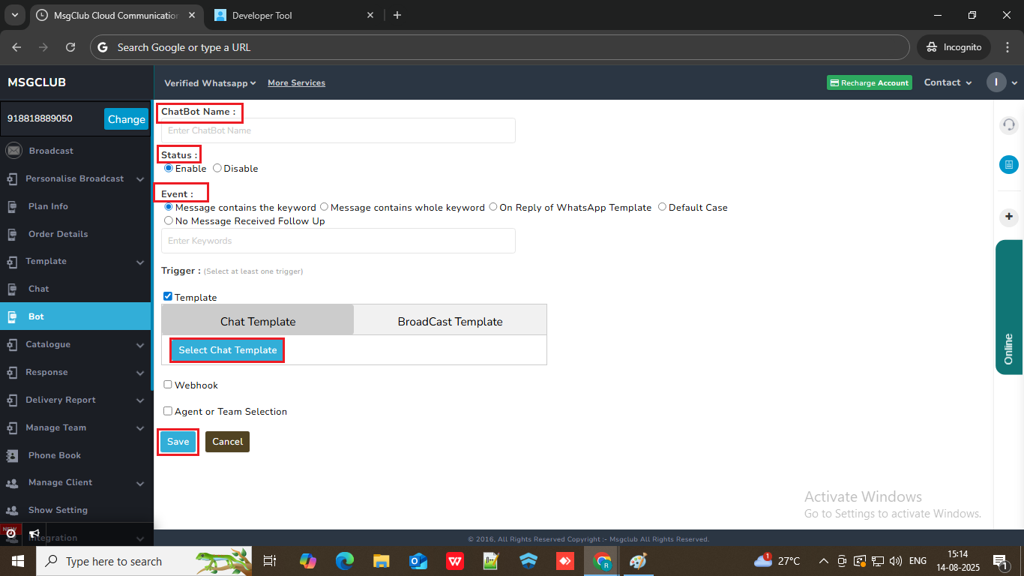Expand the Catalogue sidebar menu
1024x576 pixels.
coord(140,345)
